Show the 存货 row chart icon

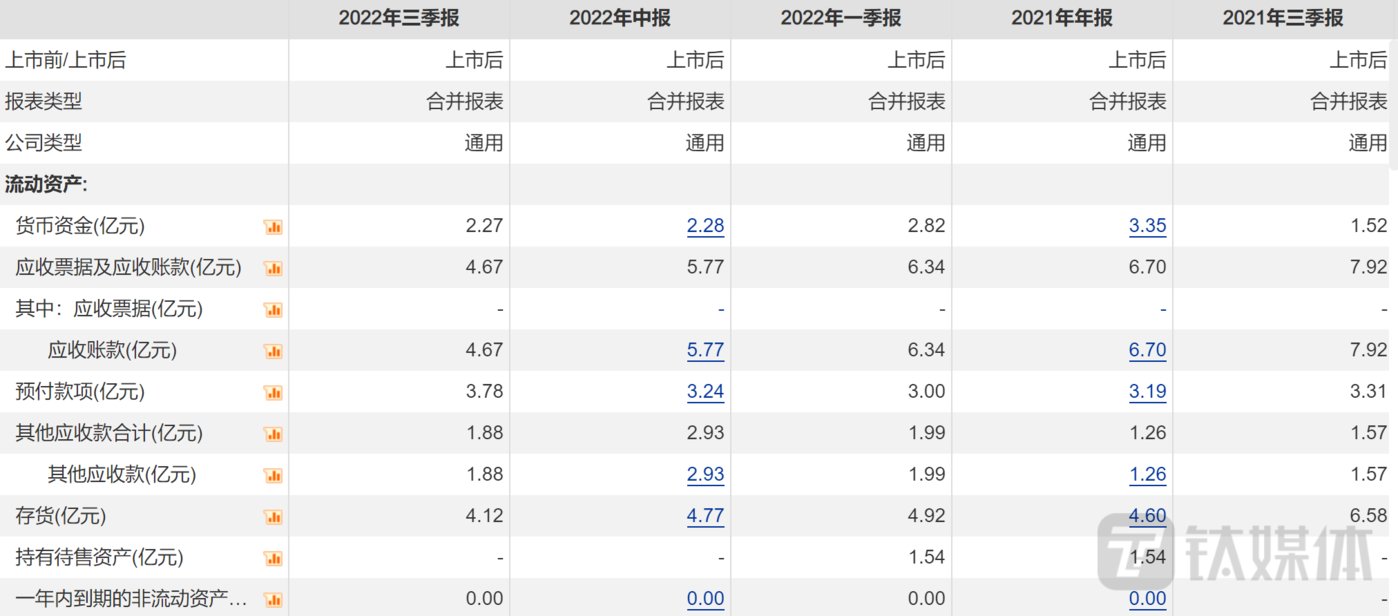coord(273,517)
